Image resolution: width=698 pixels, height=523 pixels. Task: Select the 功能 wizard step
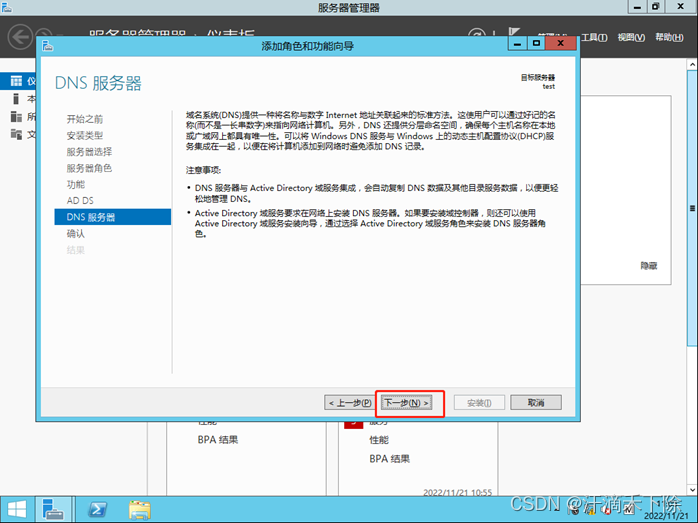76,184
